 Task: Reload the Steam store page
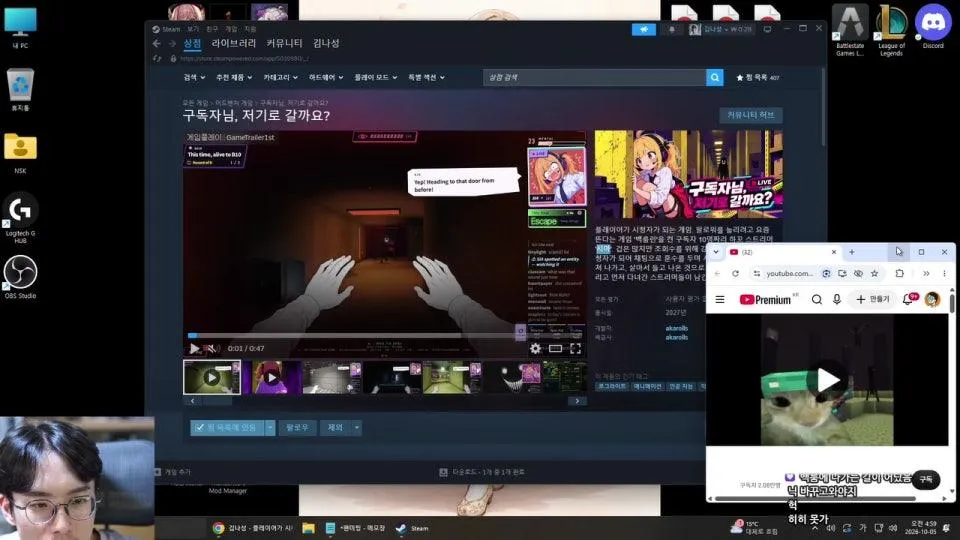coord(157,59)
